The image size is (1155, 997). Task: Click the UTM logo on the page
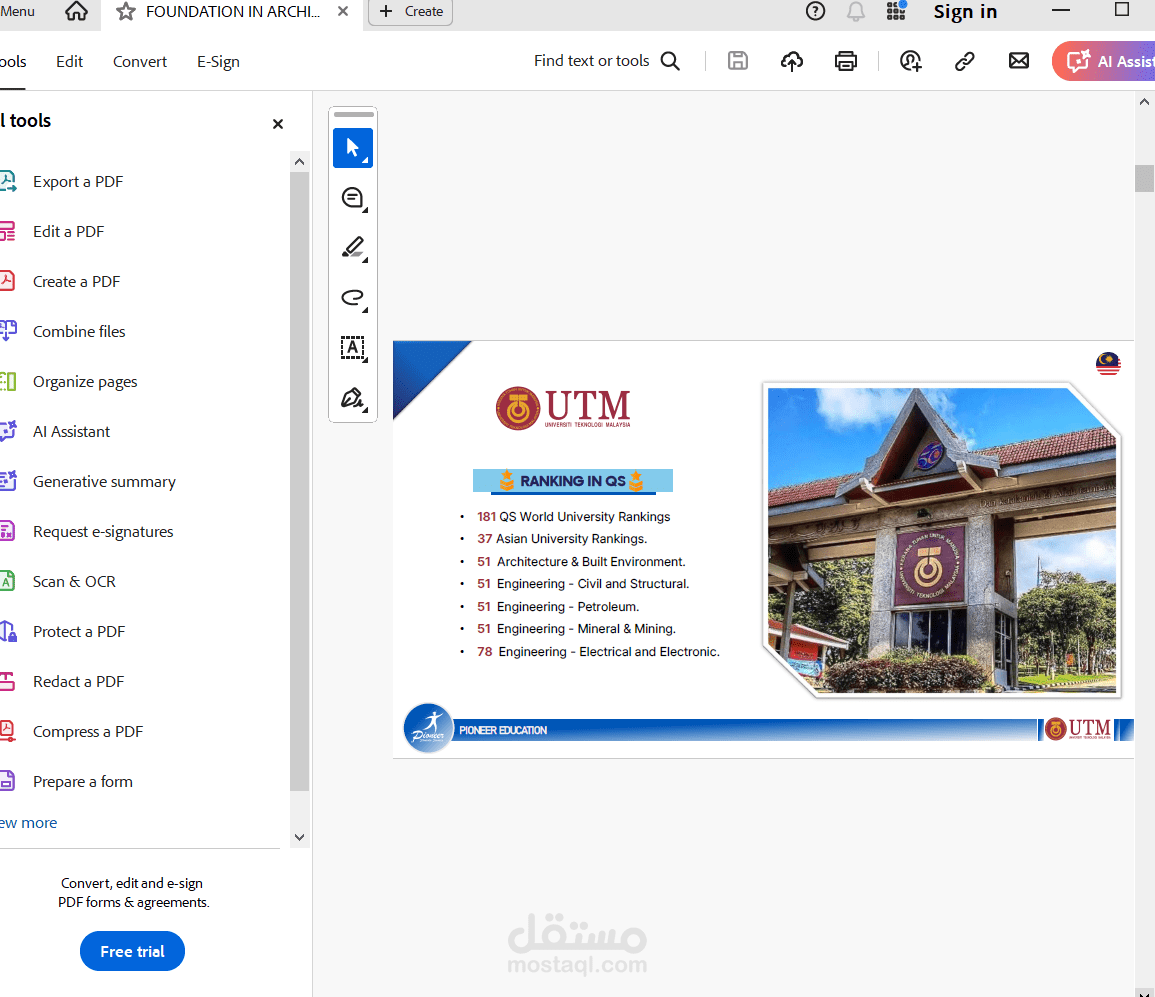point(563,408)
